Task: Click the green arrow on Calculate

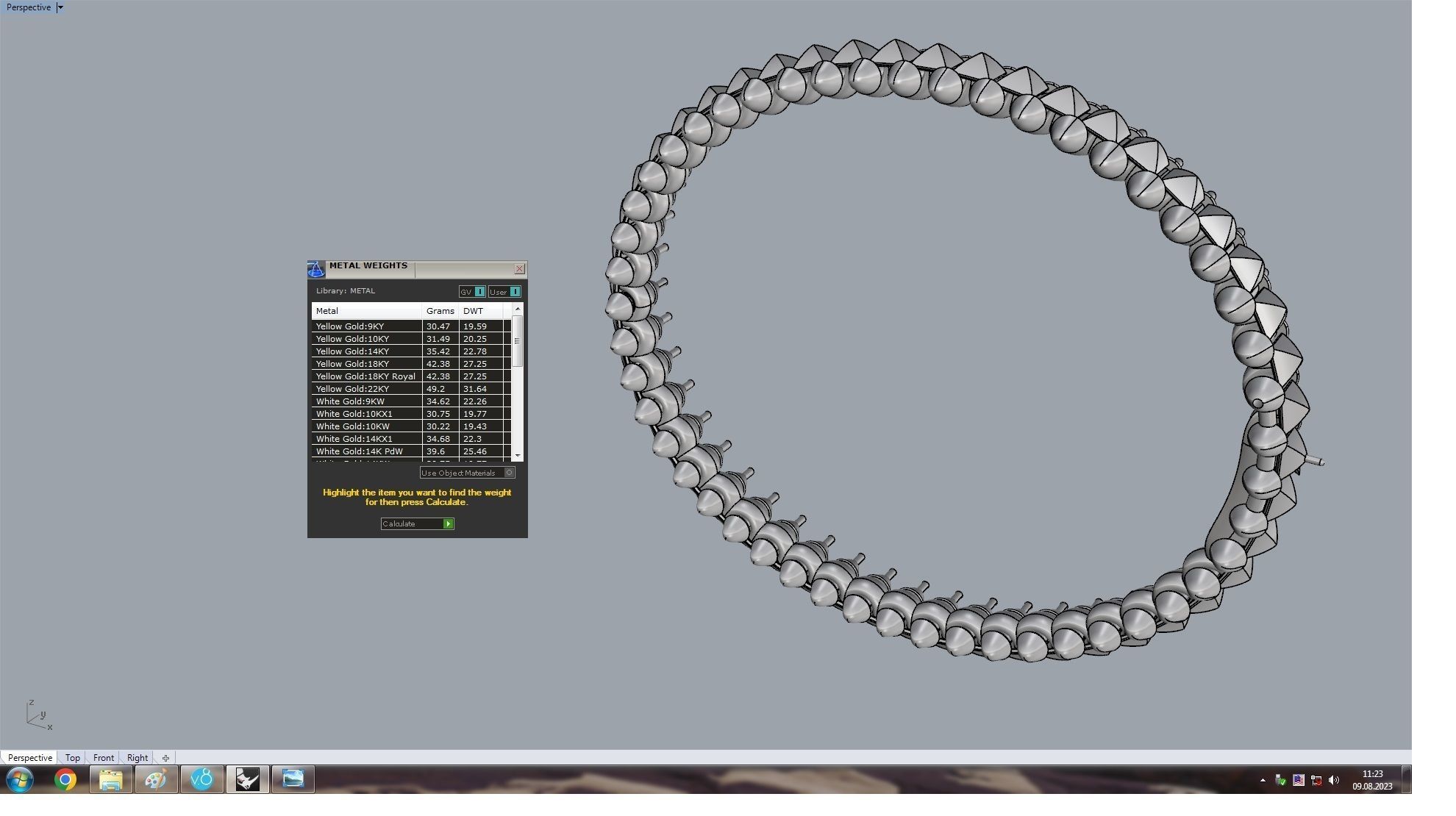Action: click(449, 523)
